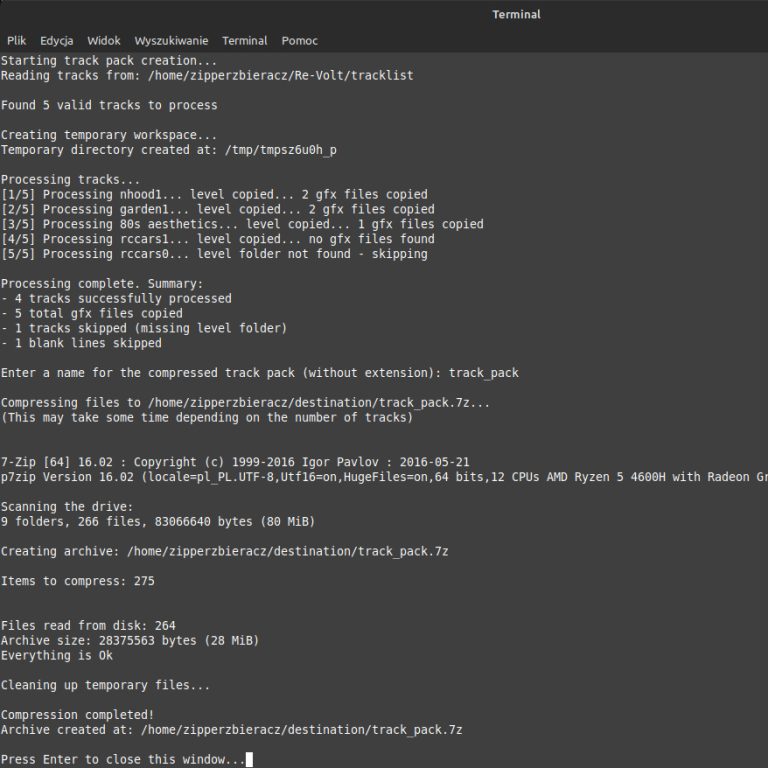Click the 'Everything is Ok' status line
The width and height of the screenshot is (768, 768).
(57, 656)
